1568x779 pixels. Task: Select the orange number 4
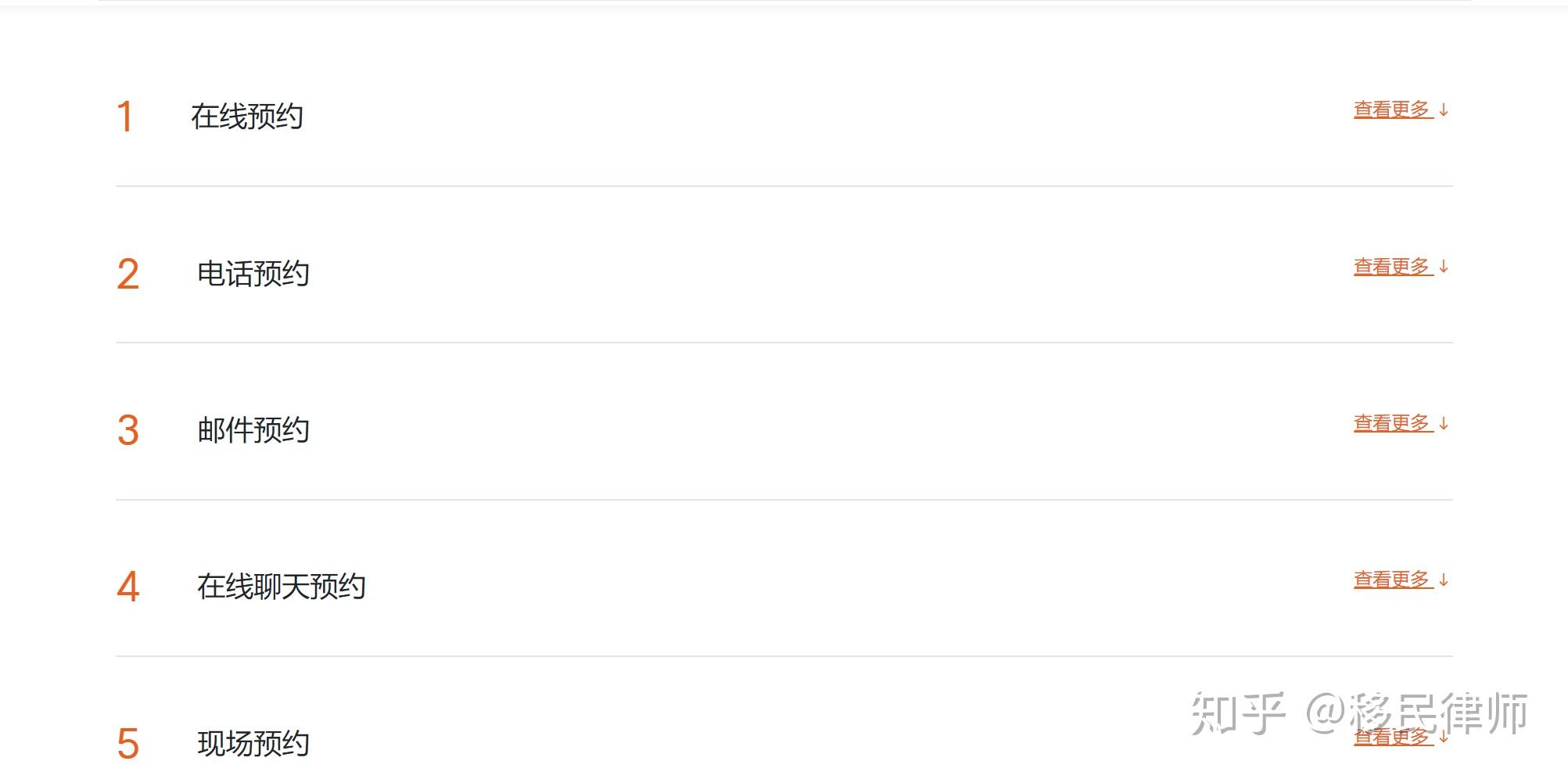coord(127,587)
